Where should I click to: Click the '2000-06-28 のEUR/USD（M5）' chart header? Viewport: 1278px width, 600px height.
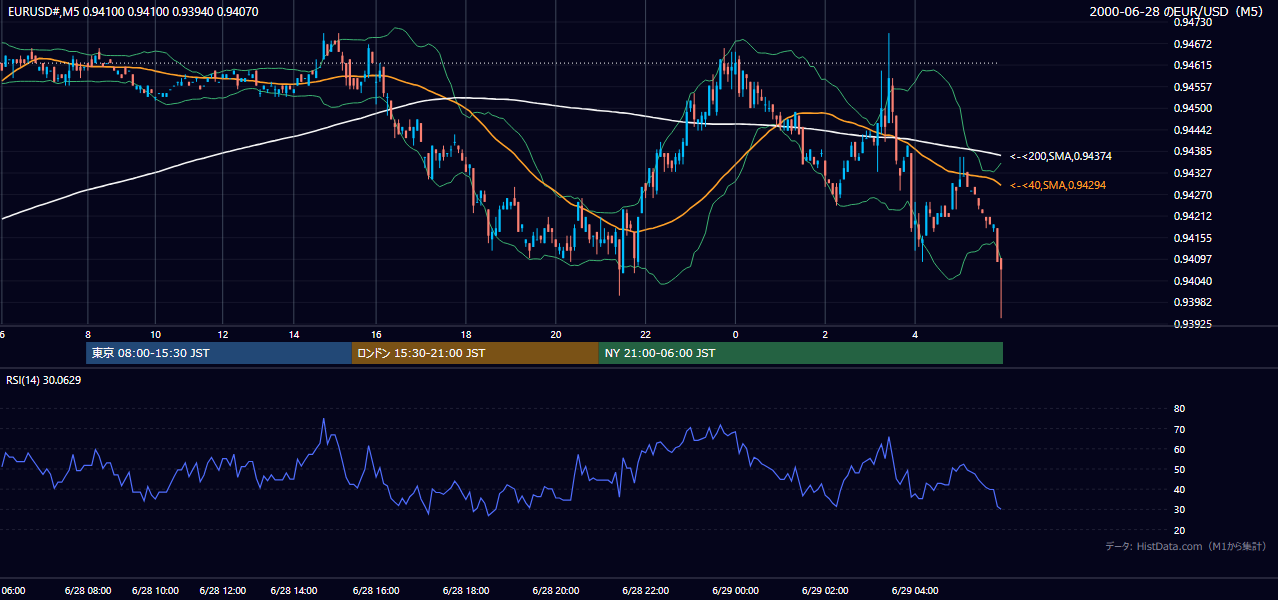1178,11
